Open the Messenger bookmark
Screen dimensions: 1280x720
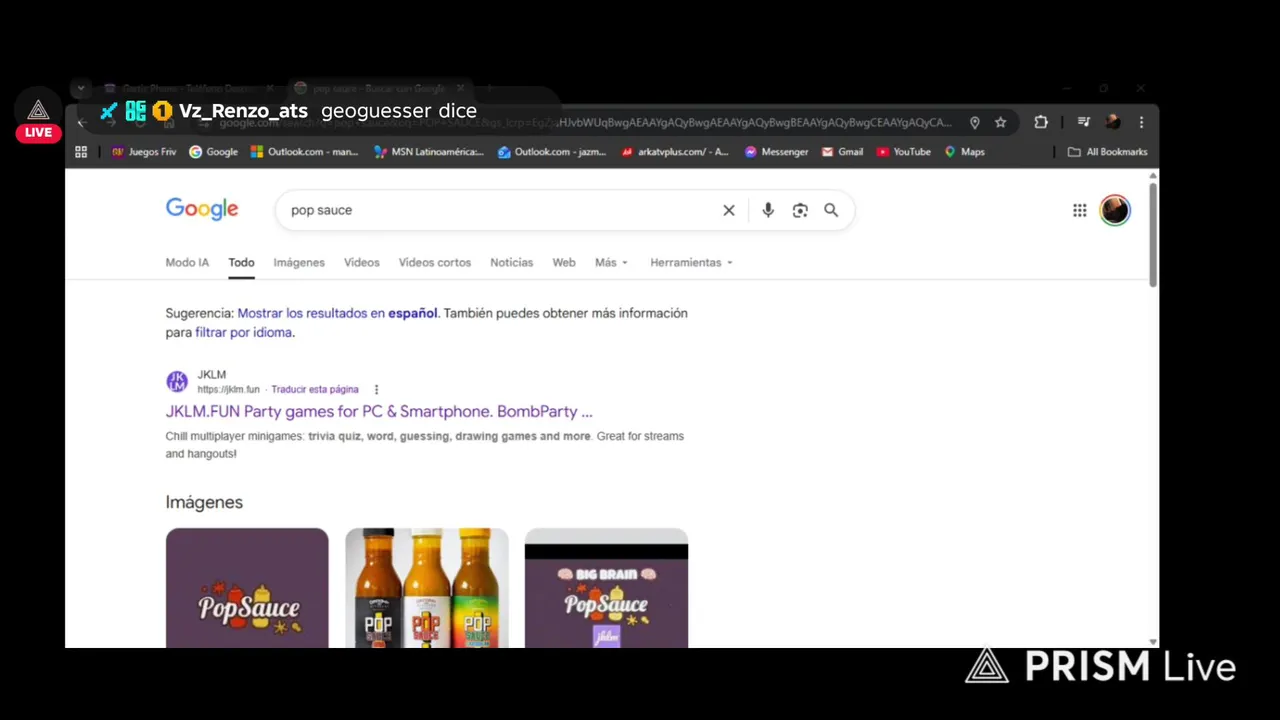click(x=776, y=152)
